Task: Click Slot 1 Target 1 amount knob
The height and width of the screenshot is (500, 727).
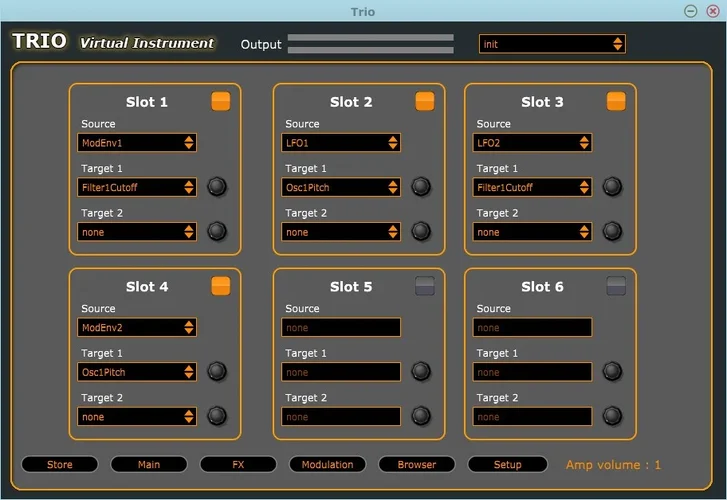Action: [x=217, y=187]
